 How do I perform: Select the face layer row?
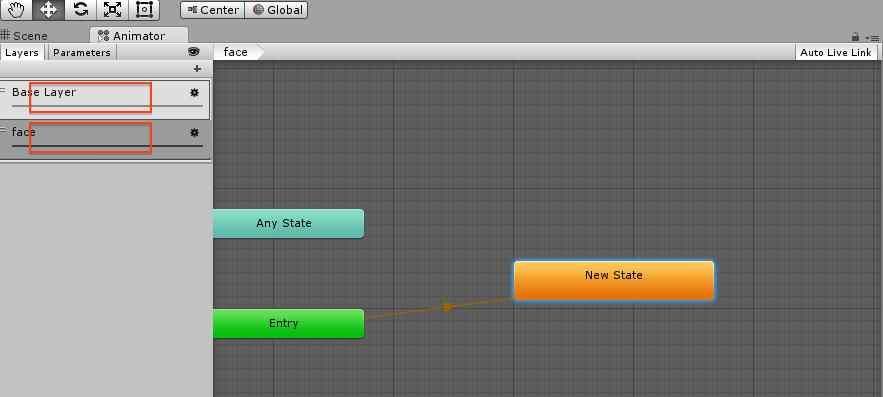pyautogui.click(x=105, y=140)
